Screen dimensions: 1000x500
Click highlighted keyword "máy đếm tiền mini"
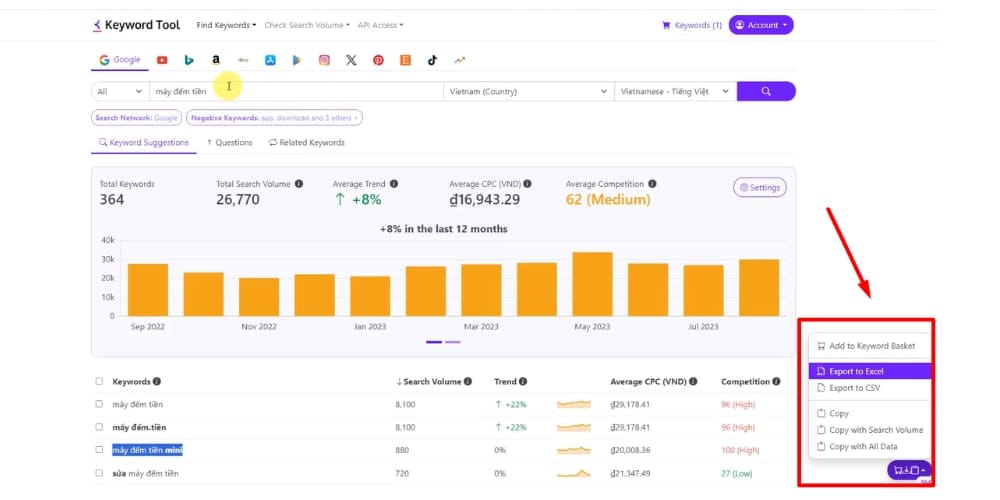[148, 450]
